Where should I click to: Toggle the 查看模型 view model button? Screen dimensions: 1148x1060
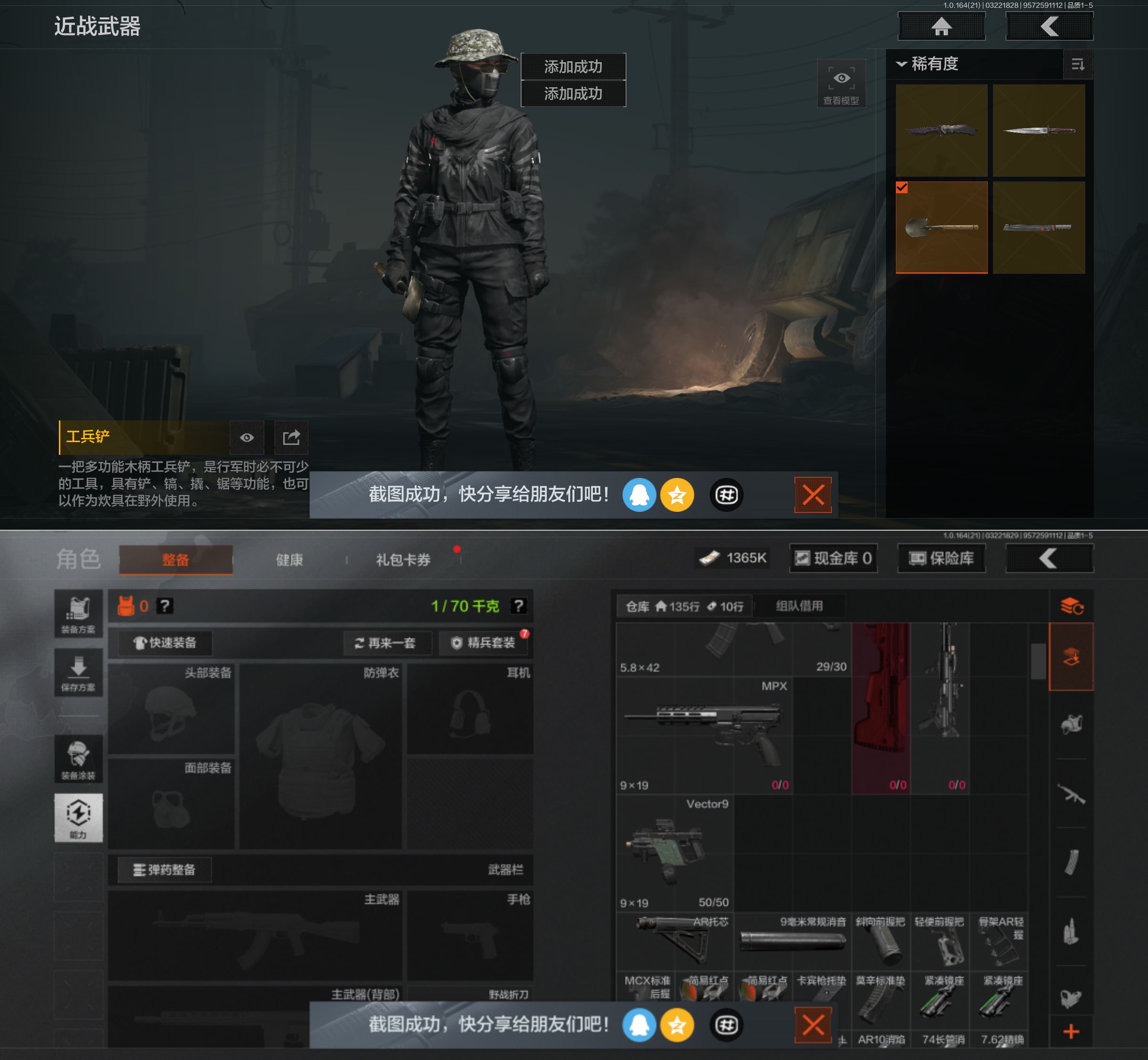click(x=841, y=84)
